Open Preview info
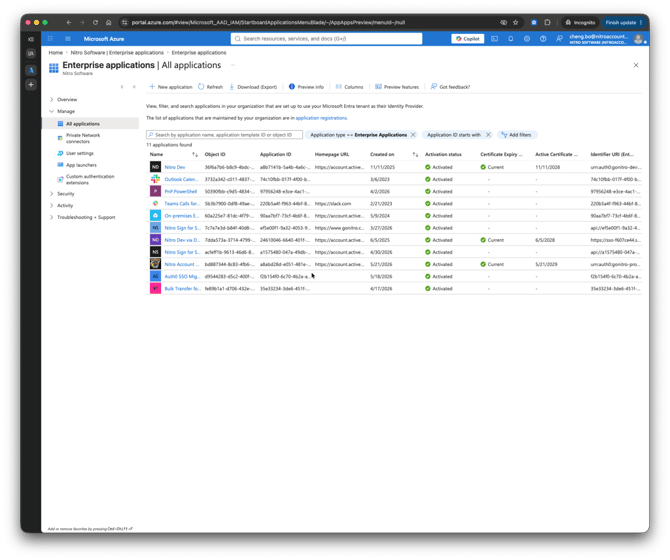Screen dimensions: 670x560 (x=306, y=87)
